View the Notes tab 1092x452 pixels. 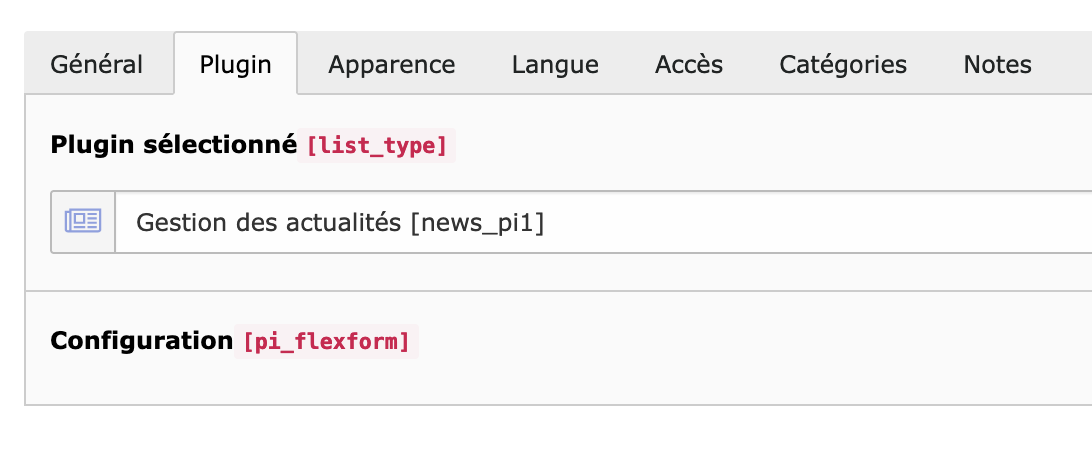[x=997, y=64]
